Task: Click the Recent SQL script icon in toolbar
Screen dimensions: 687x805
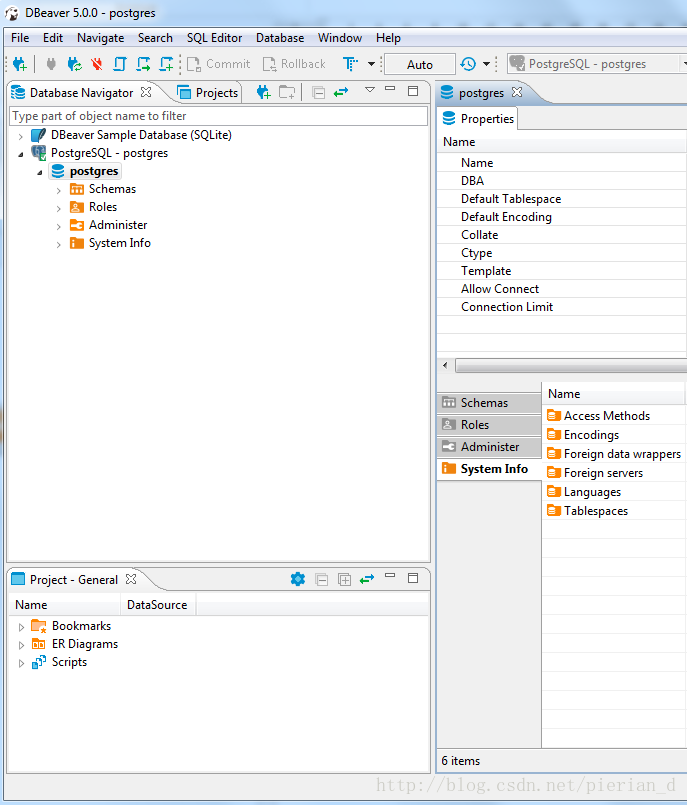Action: [143, 64]
